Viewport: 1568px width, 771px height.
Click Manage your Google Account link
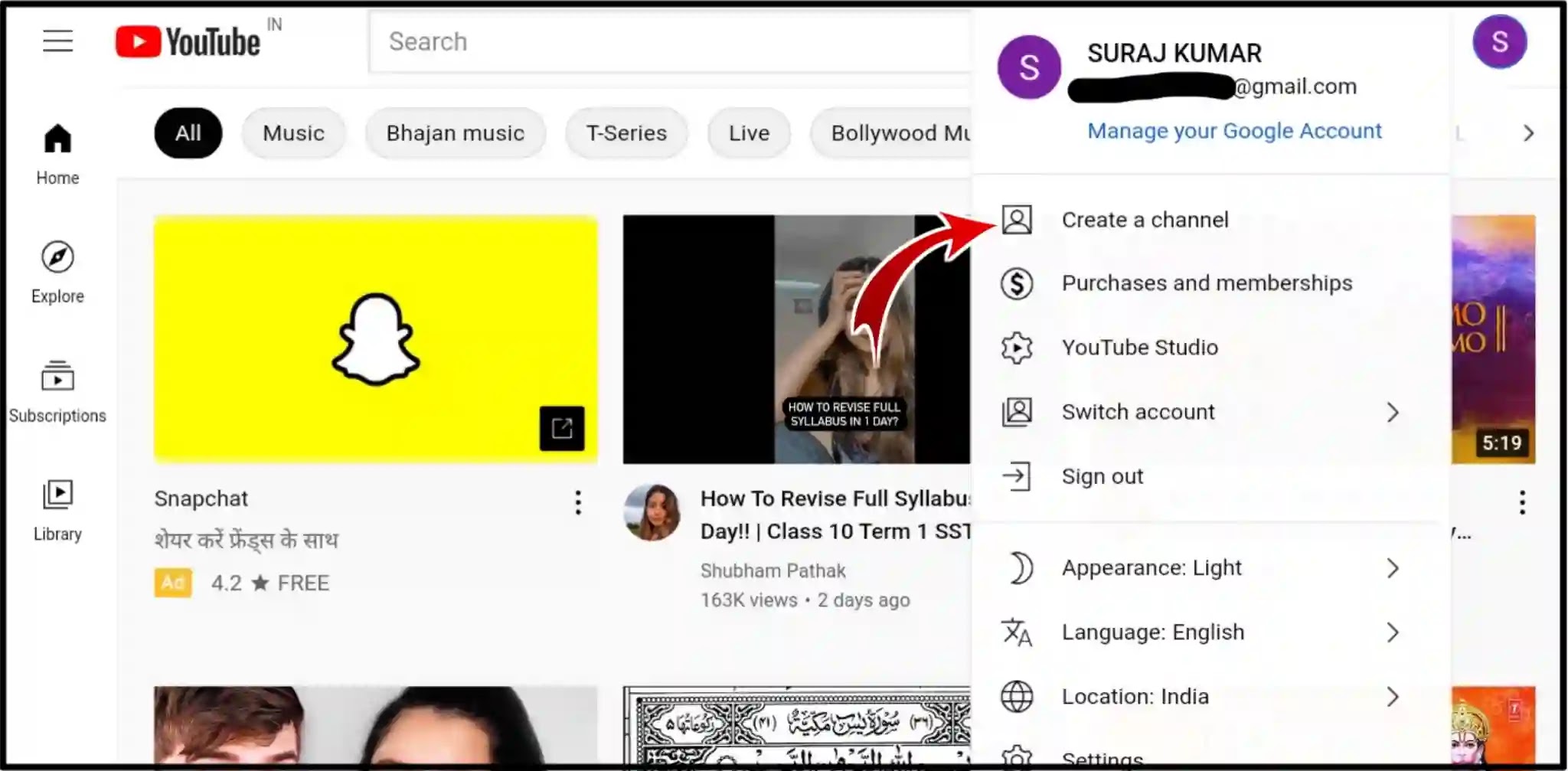pyautogui.click(x=1234, y=131)
